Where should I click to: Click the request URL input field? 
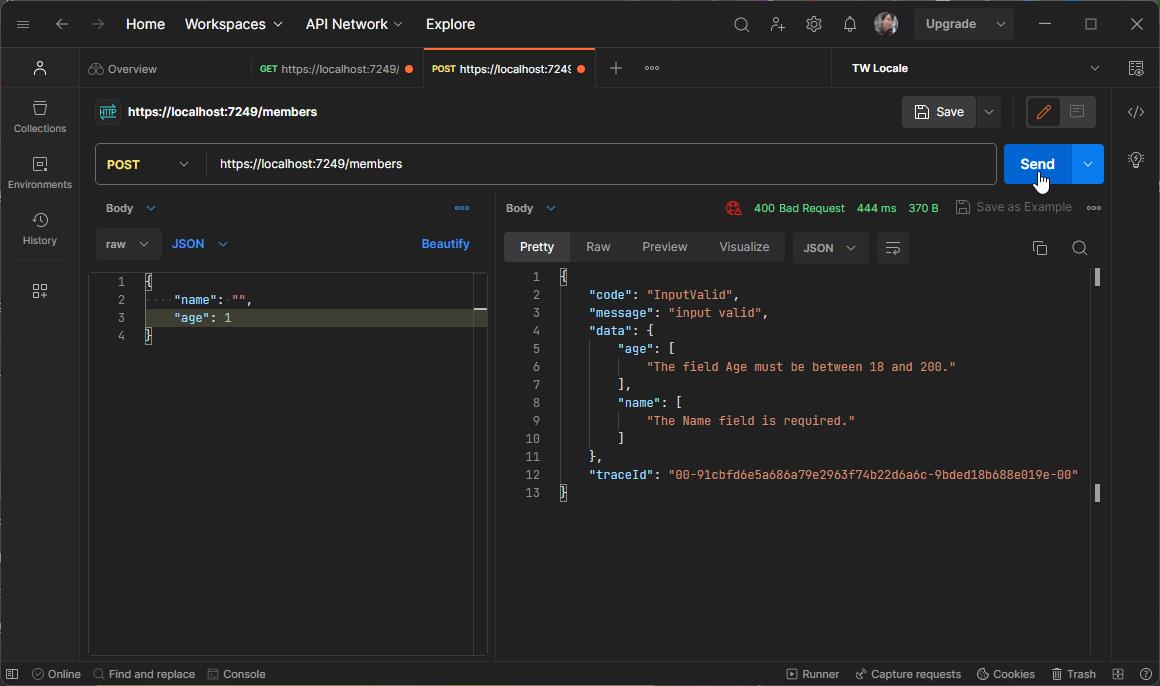coord(601,164)
